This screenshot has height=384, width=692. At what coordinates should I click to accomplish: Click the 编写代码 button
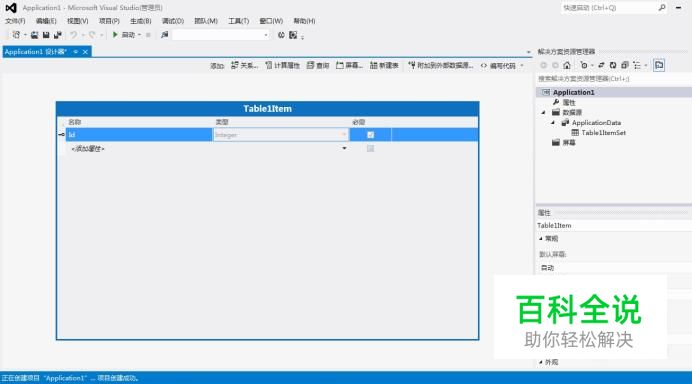(498, 65)
